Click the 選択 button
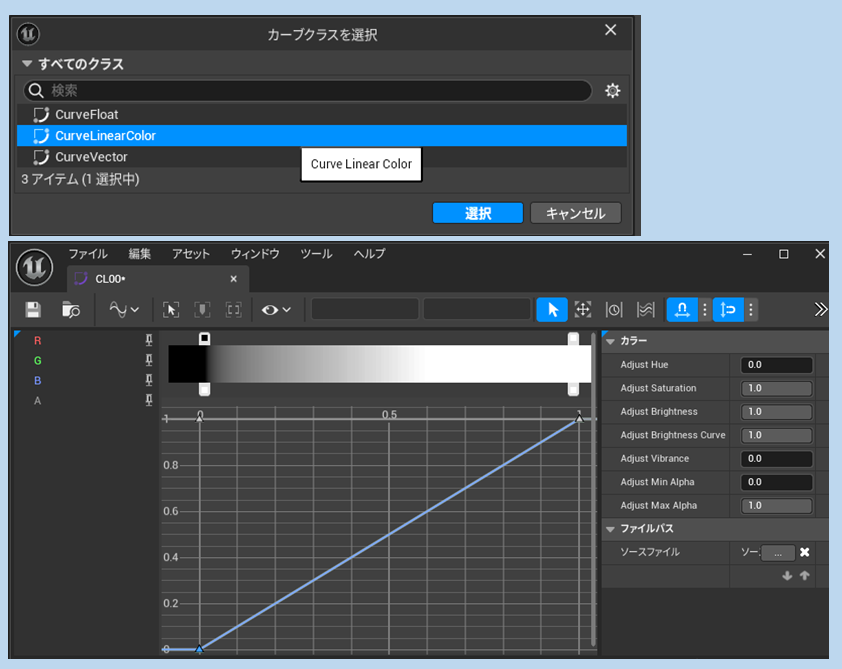Screen dimensions: 842x669 (477, 213)
